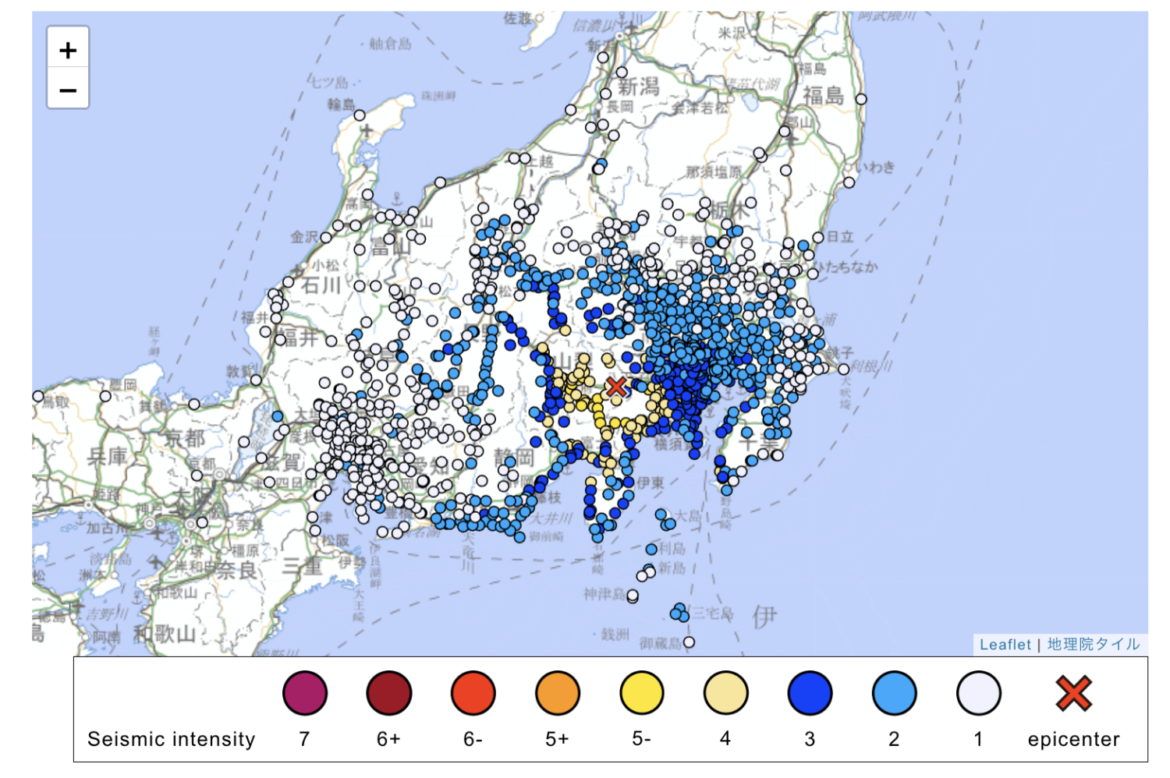
Task: Click the intensity 1 white legend circle
Action: click(978, 693)
